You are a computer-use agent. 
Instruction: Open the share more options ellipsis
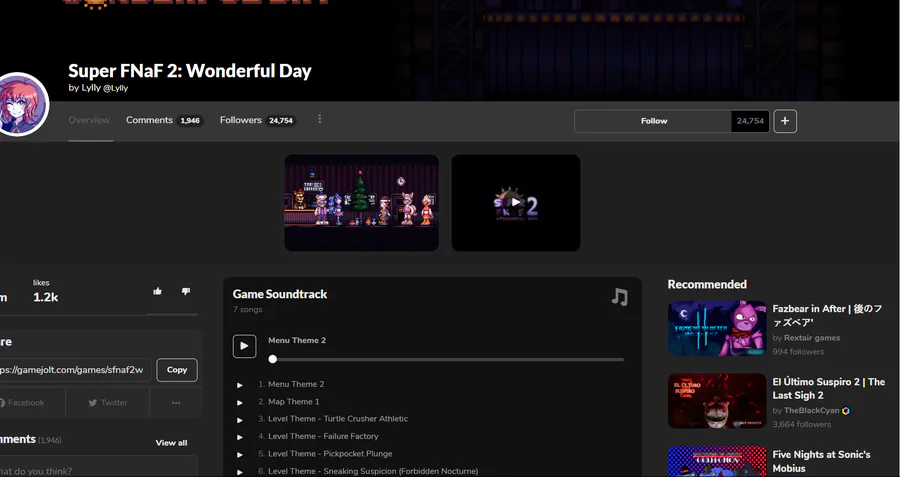tap(176, 403)
